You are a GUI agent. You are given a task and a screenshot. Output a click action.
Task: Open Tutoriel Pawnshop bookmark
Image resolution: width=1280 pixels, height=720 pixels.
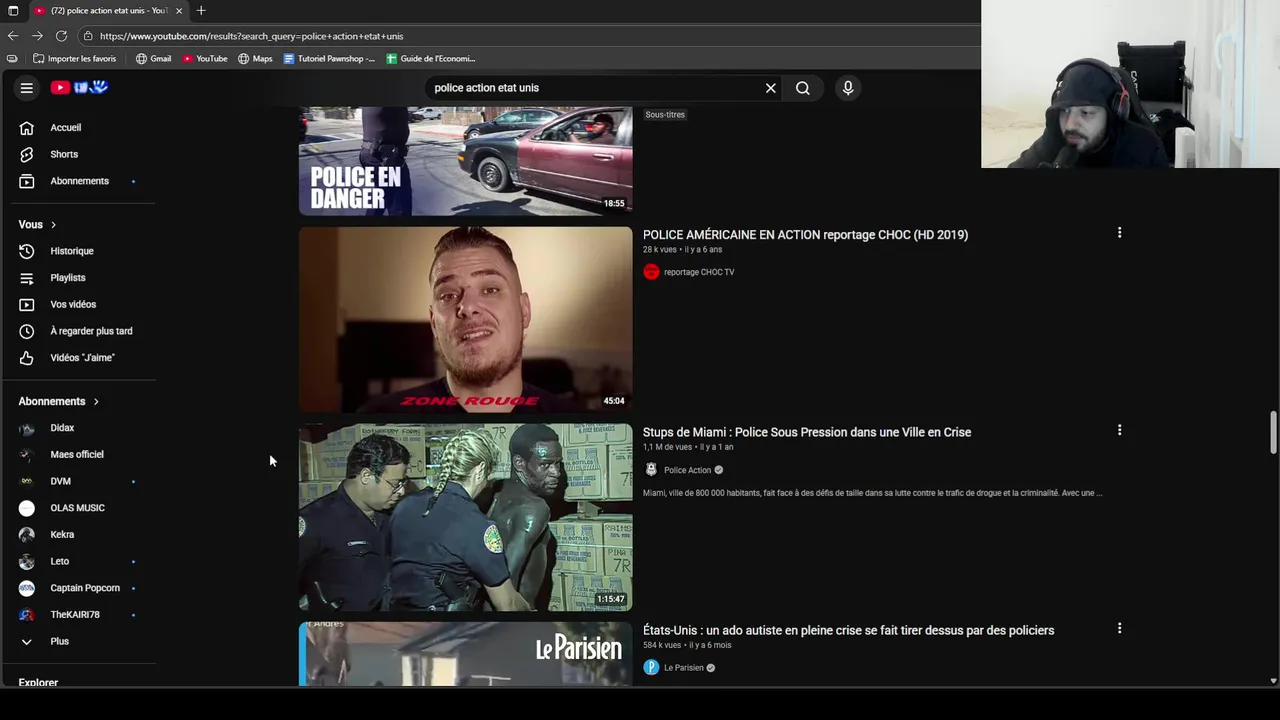[329, 59]
